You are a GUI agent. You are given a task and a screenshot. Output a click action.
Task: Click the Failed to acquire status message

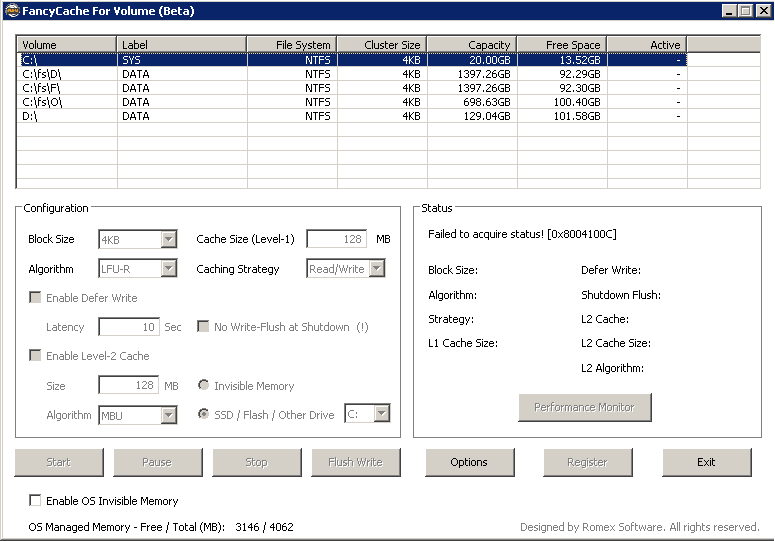click(522, 234)
